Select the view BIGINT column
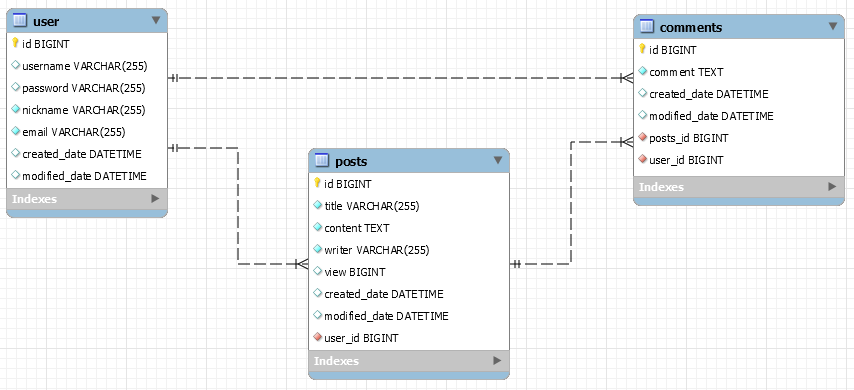Screen dimensions: 854x390 coord(355,272)
